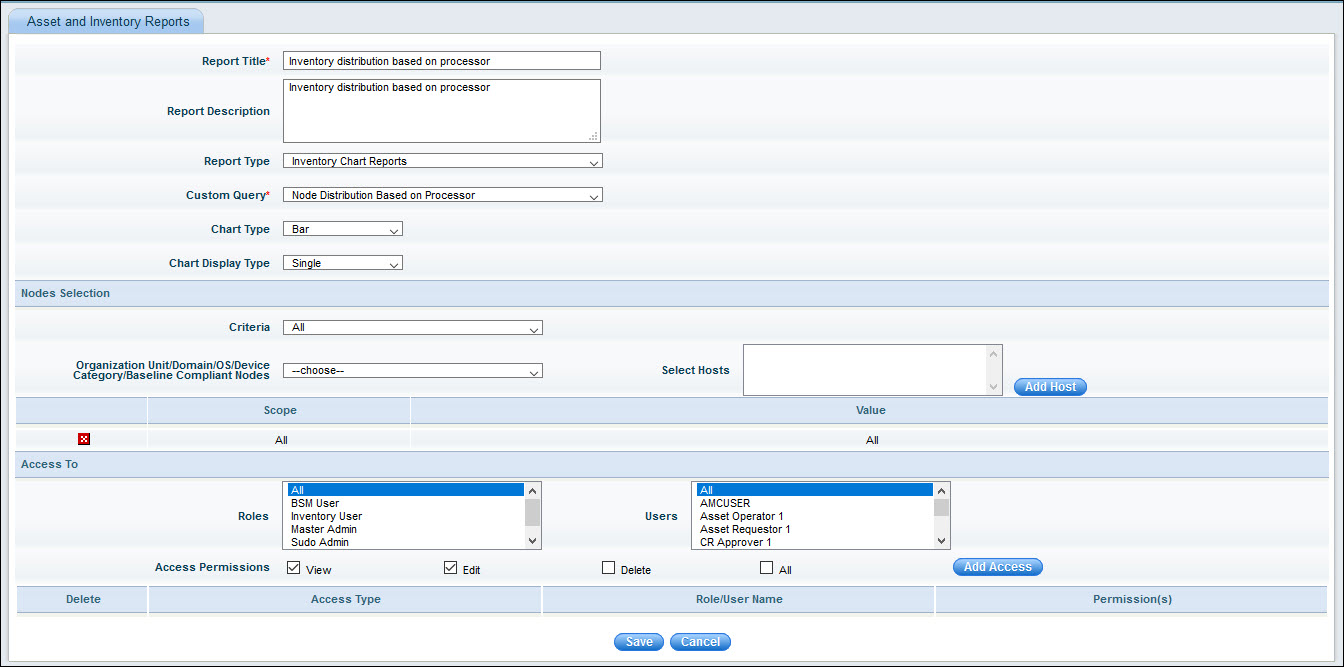This screenshot has height=667, width=1344.
Task: Toggle the Edit access permission checkbox
Action: [x=450, y=568]
